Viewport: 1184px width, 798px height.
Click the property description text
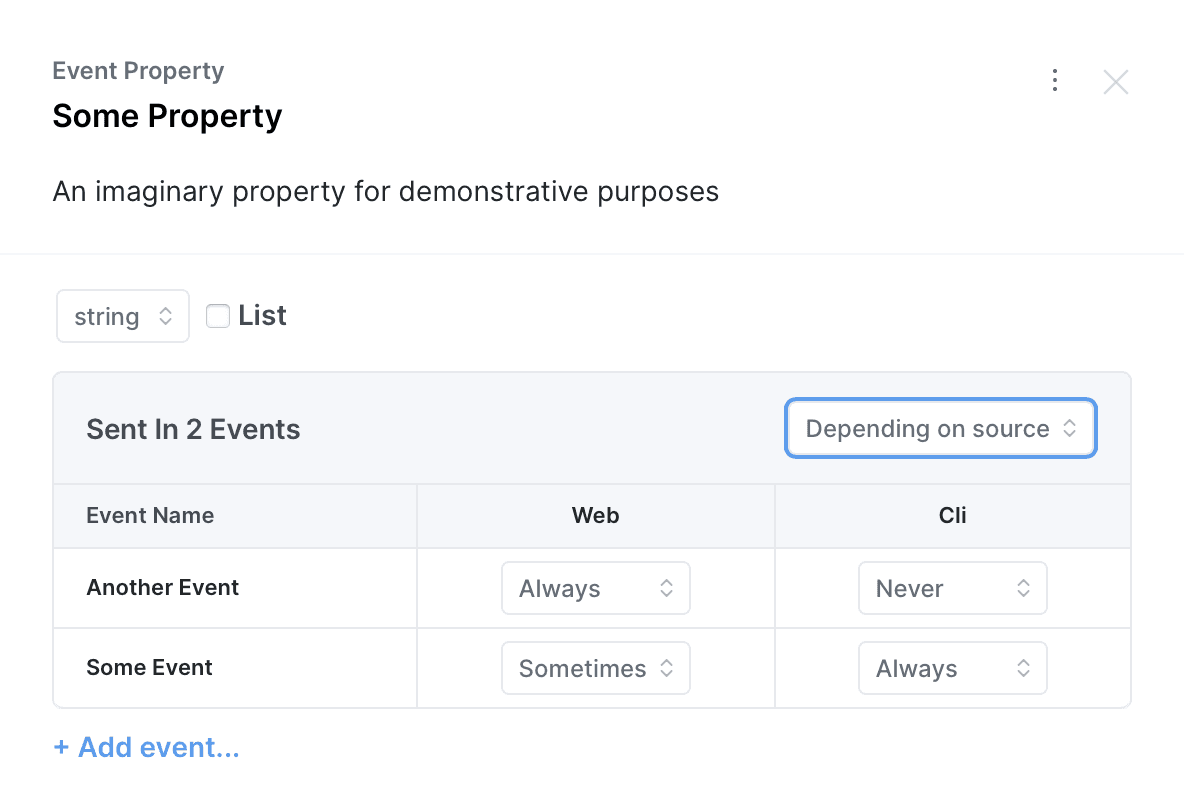click(384, 191)
